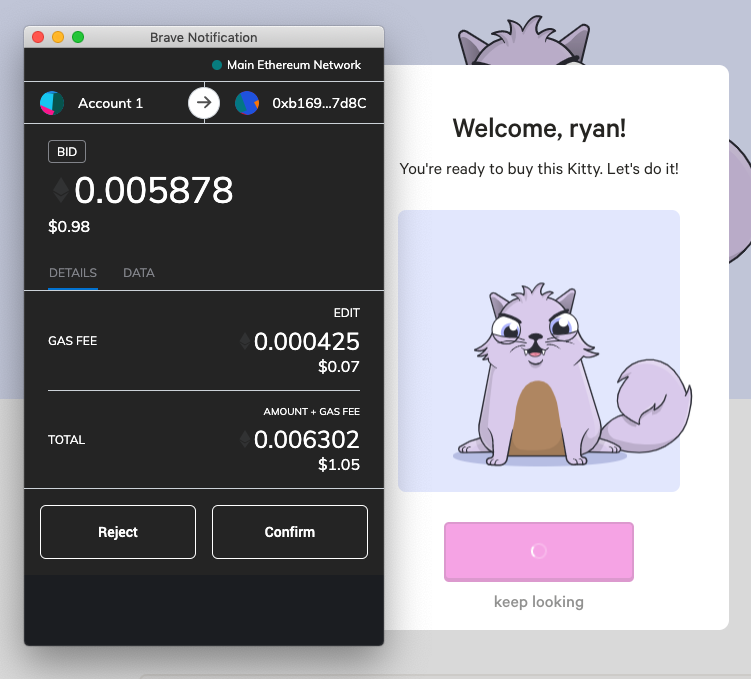Image resolution: width=751 pixels, height=679 pixels.
Task: Close the Brave Notification window
Action: pyautogui.click(x=38, y=37)
